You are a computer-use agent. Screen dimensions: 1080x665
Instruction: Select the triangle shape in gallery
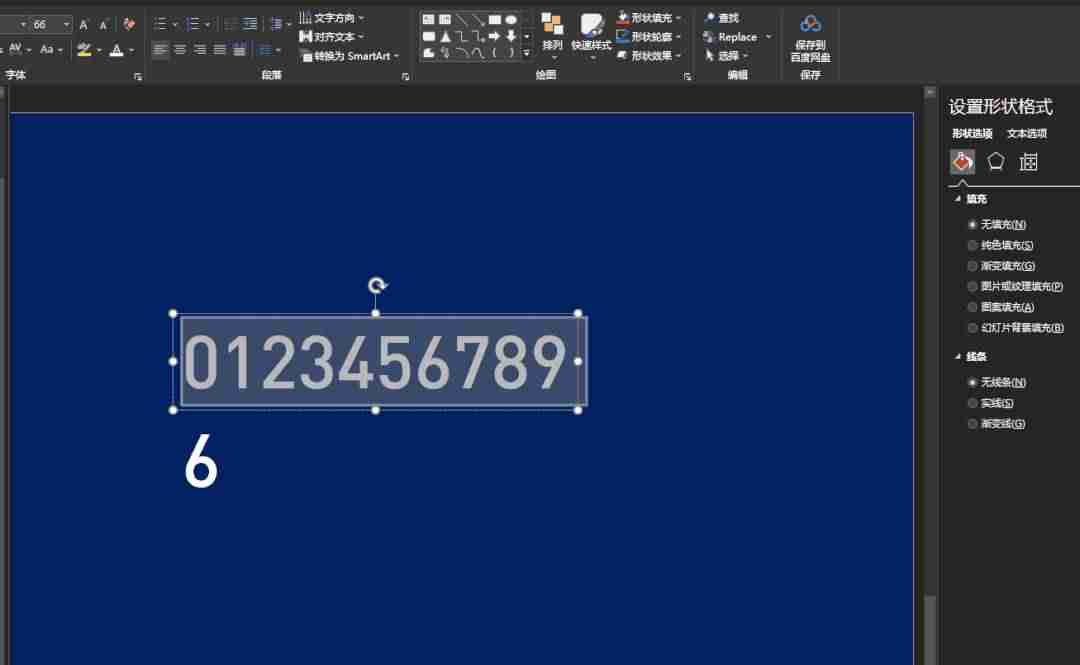point(445,36)
